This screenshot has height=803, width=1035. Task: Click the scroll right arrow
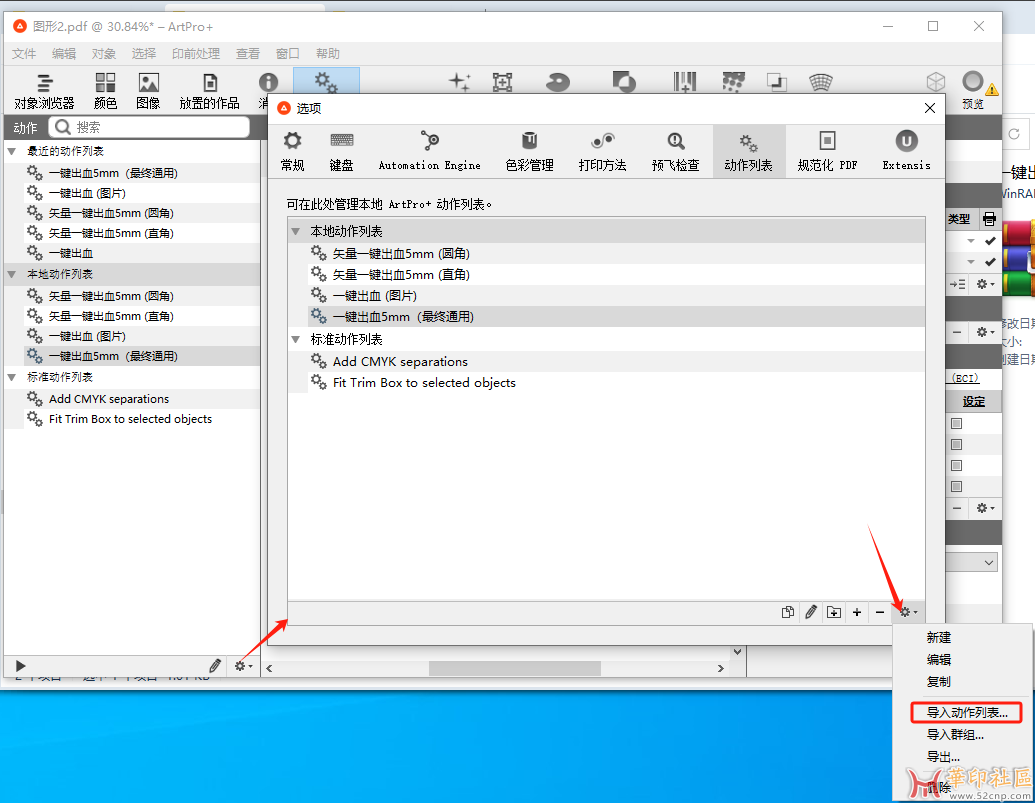[x=720, y=668]
